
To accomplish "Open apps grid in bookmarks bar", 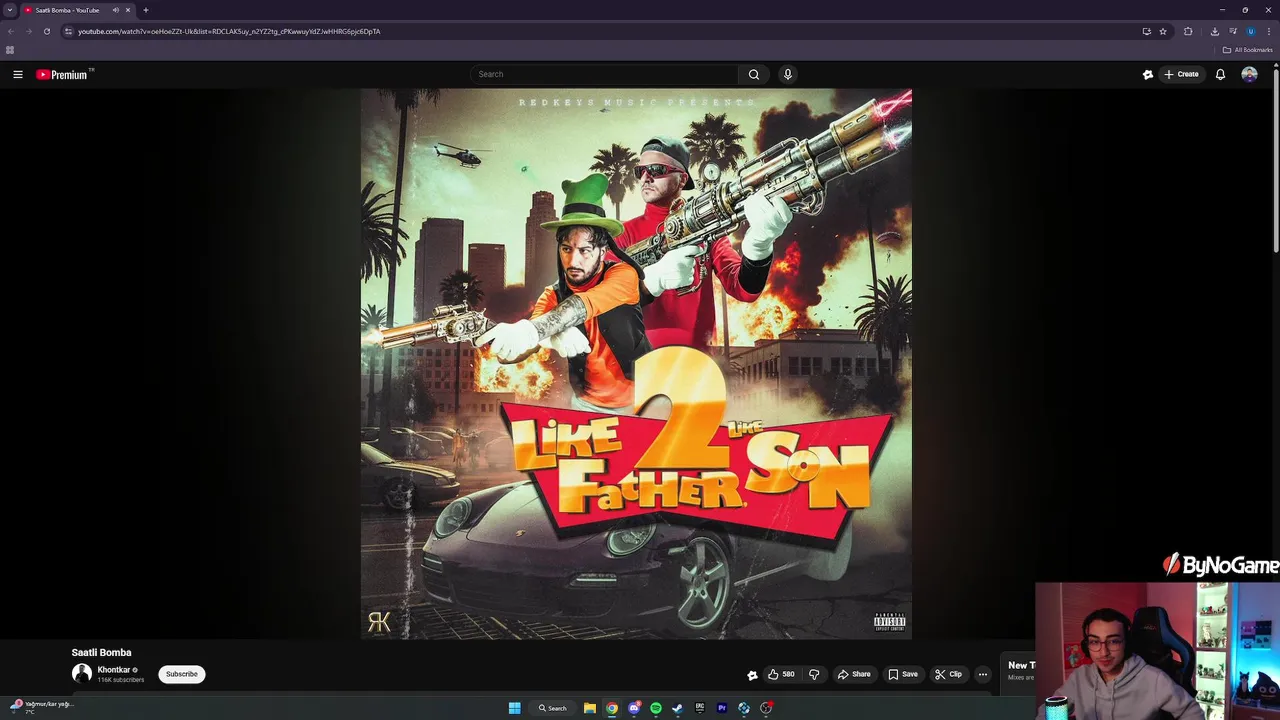I will click(x=10, y=50).
